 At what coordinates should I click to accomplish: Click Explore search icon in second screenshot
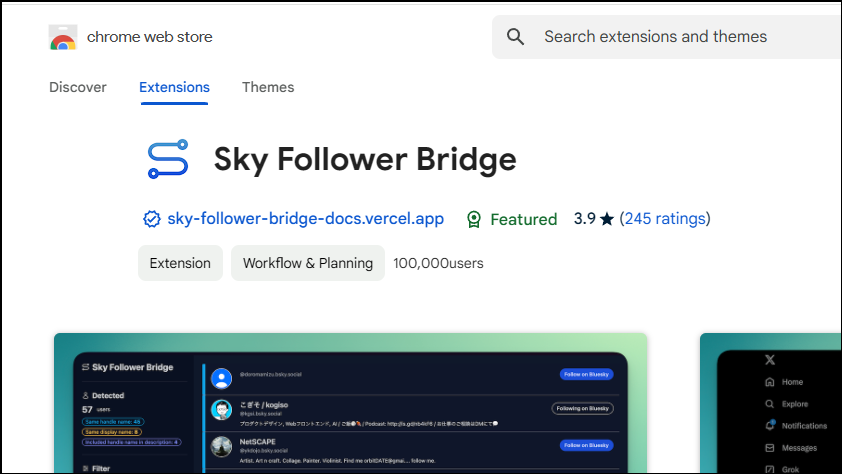coord(770,404)
